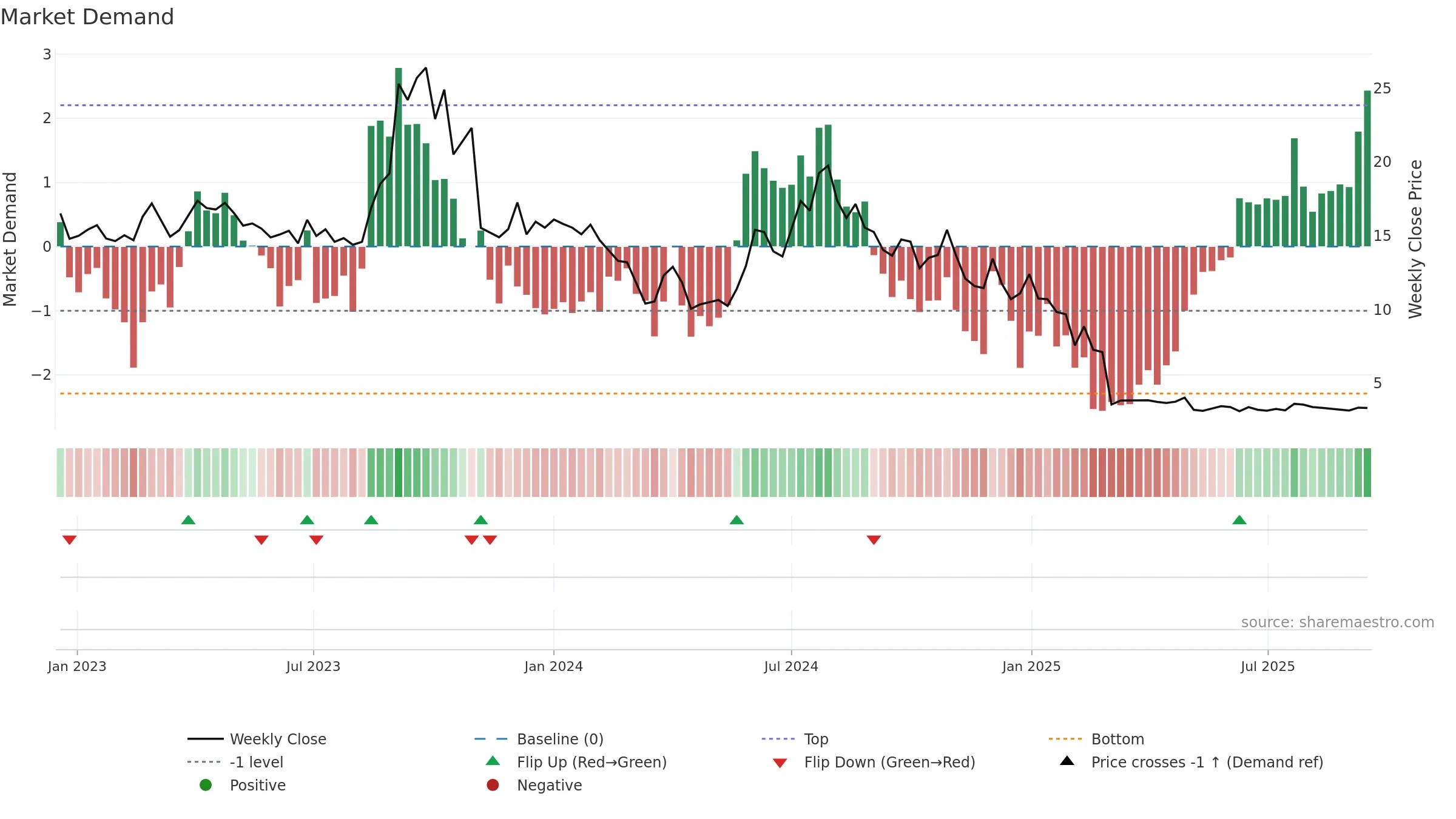The width and height of the screenshot is (1456, 819).
Task: Toggle the -1 level legend entry
Action: (x=235, y=762)
